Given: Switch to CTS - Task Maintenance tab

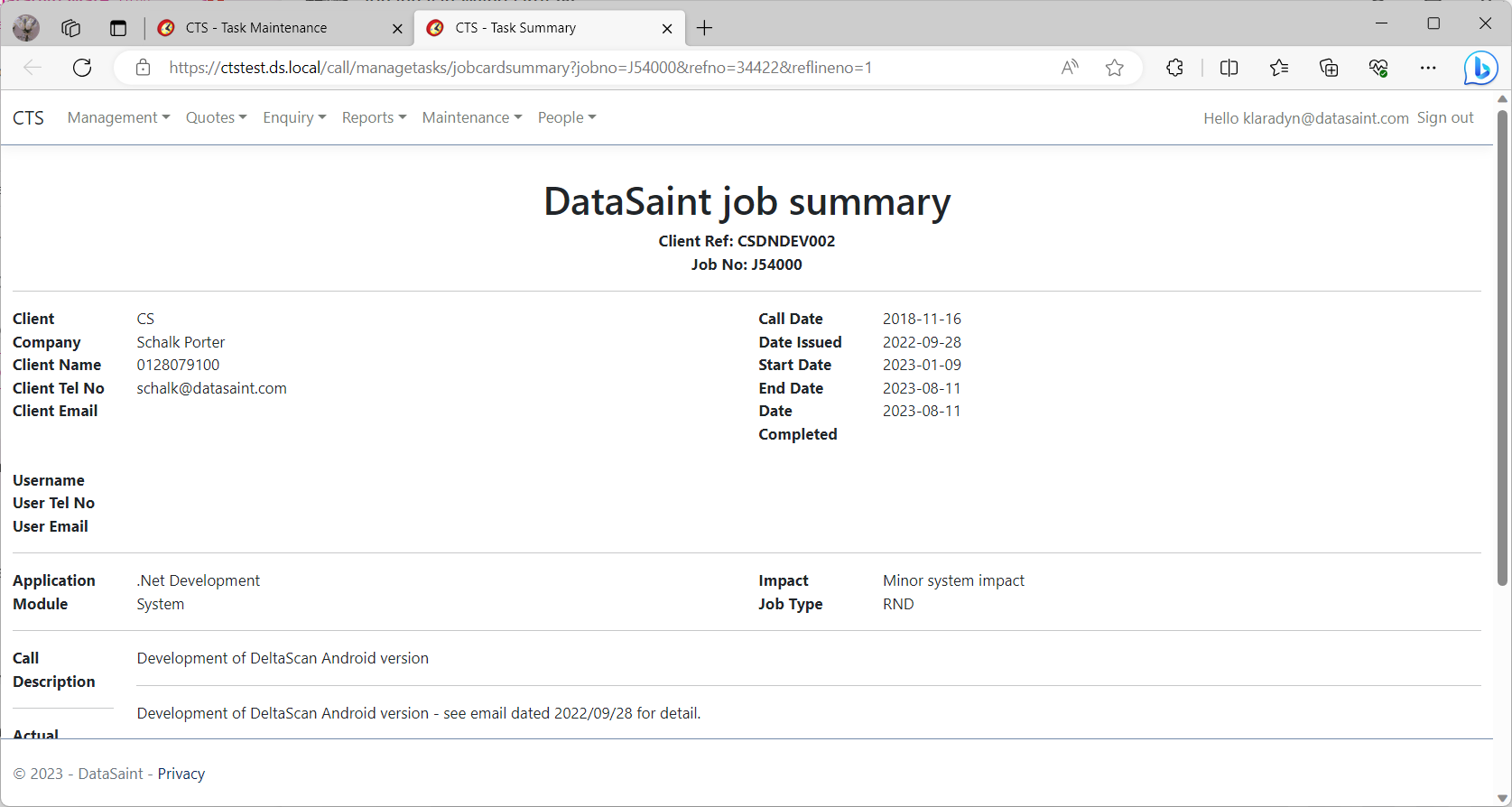Looking at the screenshot, I should click(278, 28).
